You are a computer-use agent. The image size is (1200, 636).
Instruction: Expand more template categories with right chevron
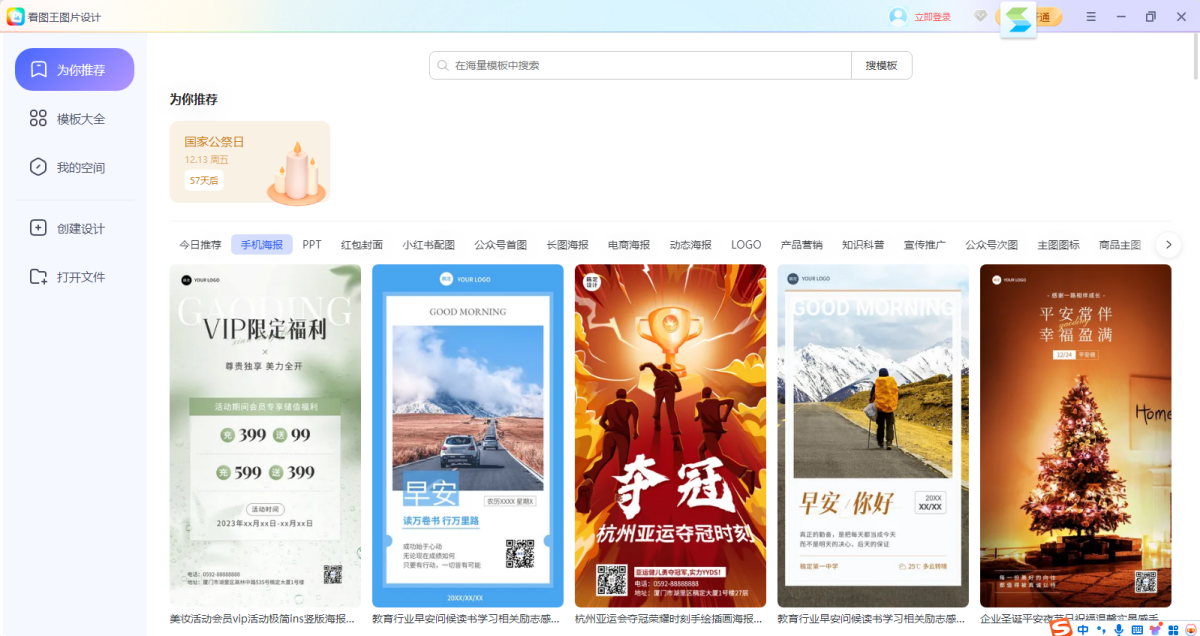1168,243
